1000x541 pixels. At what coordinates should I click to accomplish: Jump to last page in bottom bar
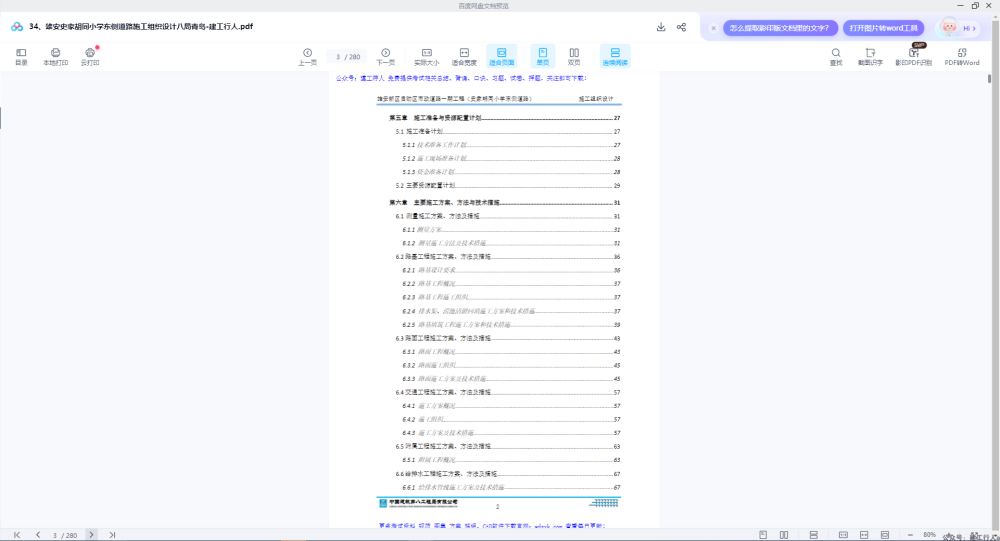pos(112,535)
